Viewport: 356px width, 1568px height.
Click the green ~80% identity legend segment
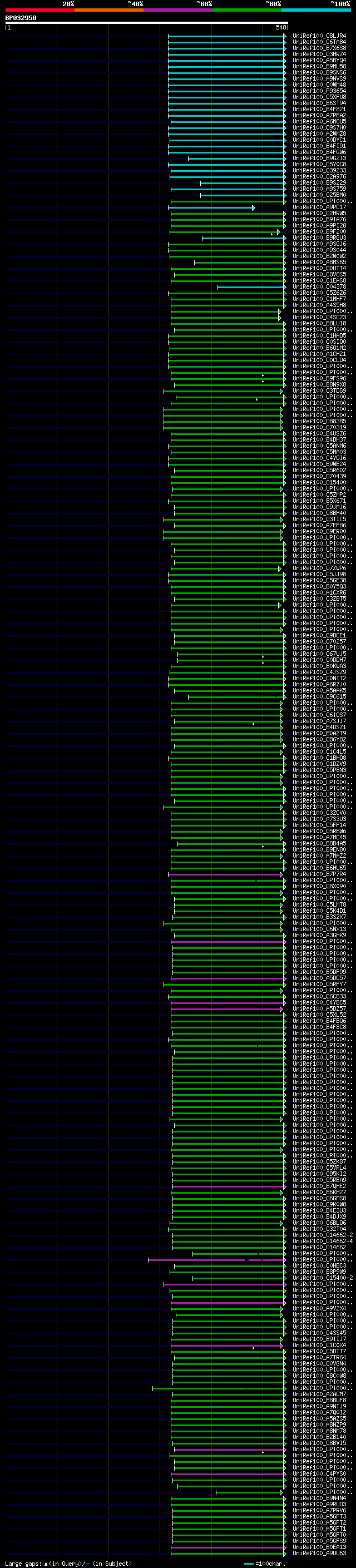[x=247, y=10]
